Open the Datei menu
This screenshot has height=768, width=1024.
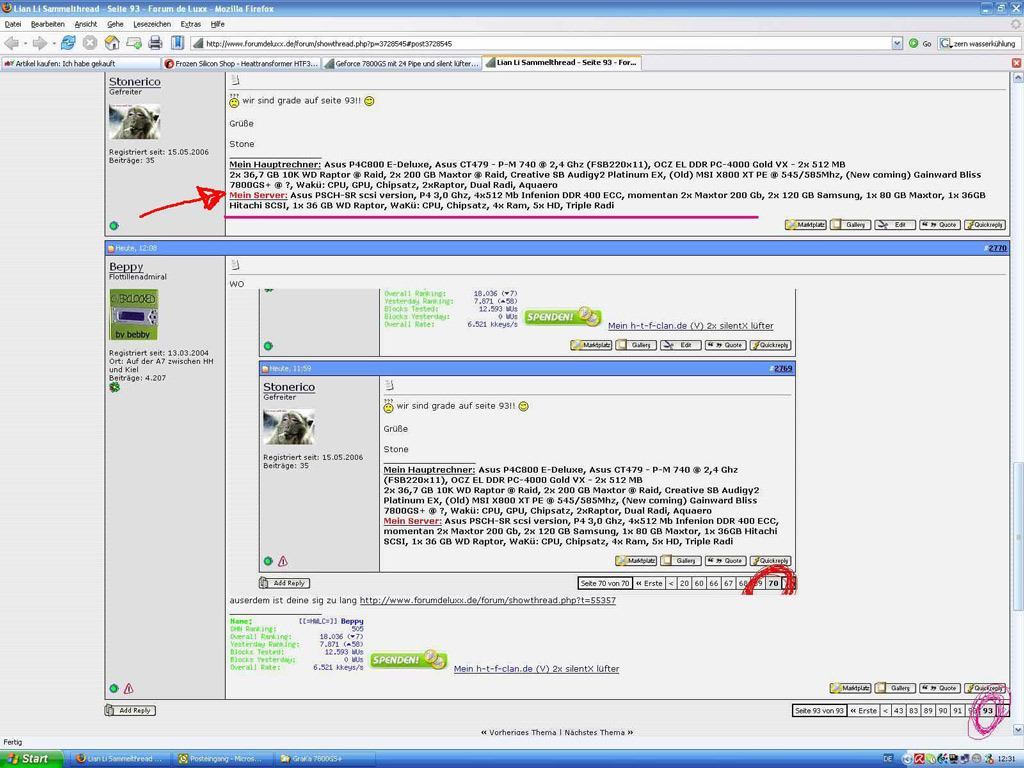click(12, 24)
